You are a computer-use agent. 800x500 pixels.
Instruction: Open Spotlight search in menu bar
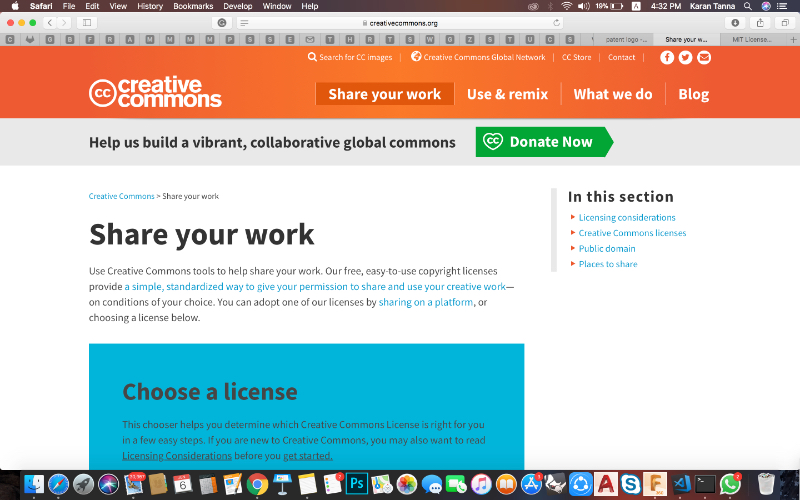(x=747, y=6)
